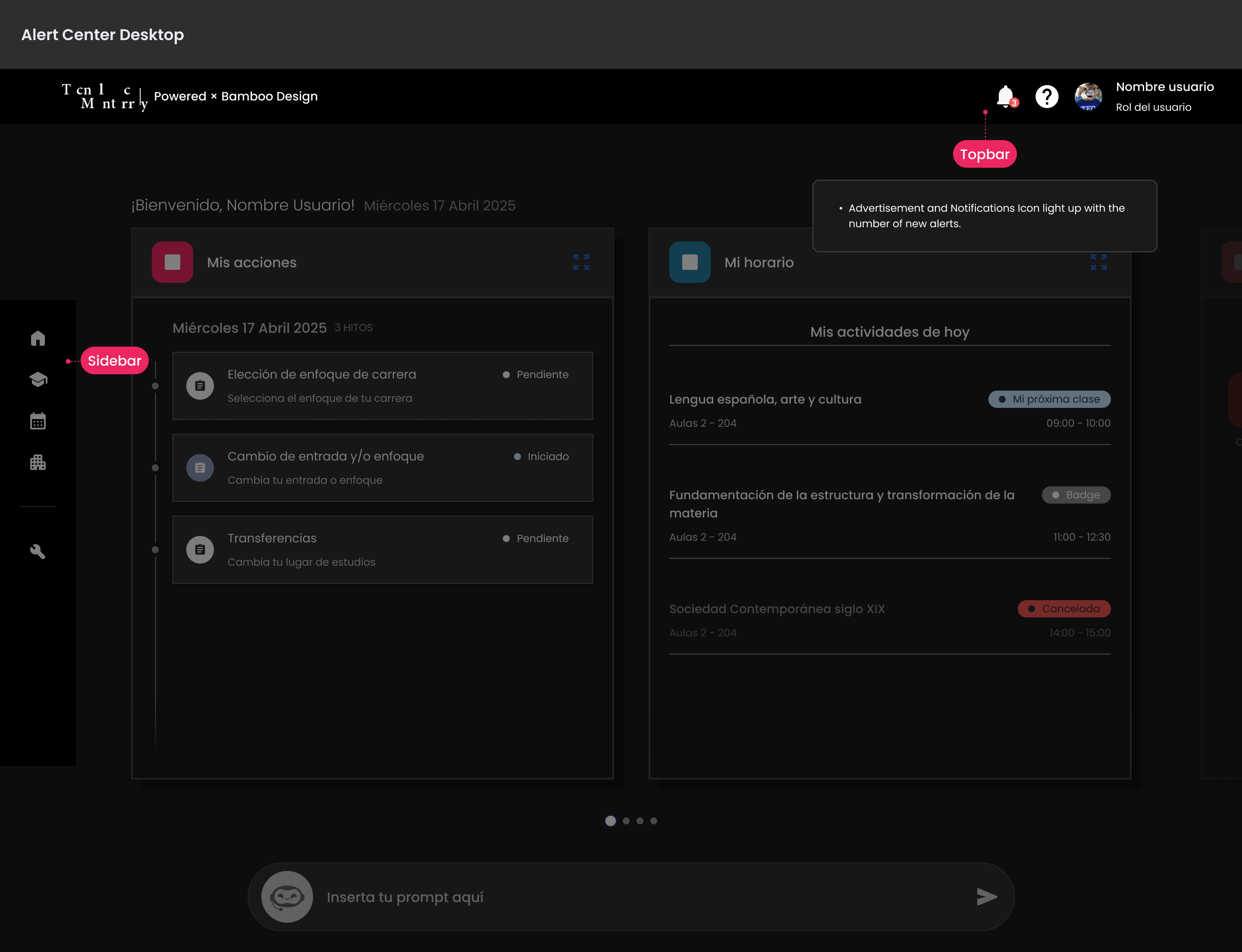Click Pendiente status of Transferencias

click(x=536, y=539)
